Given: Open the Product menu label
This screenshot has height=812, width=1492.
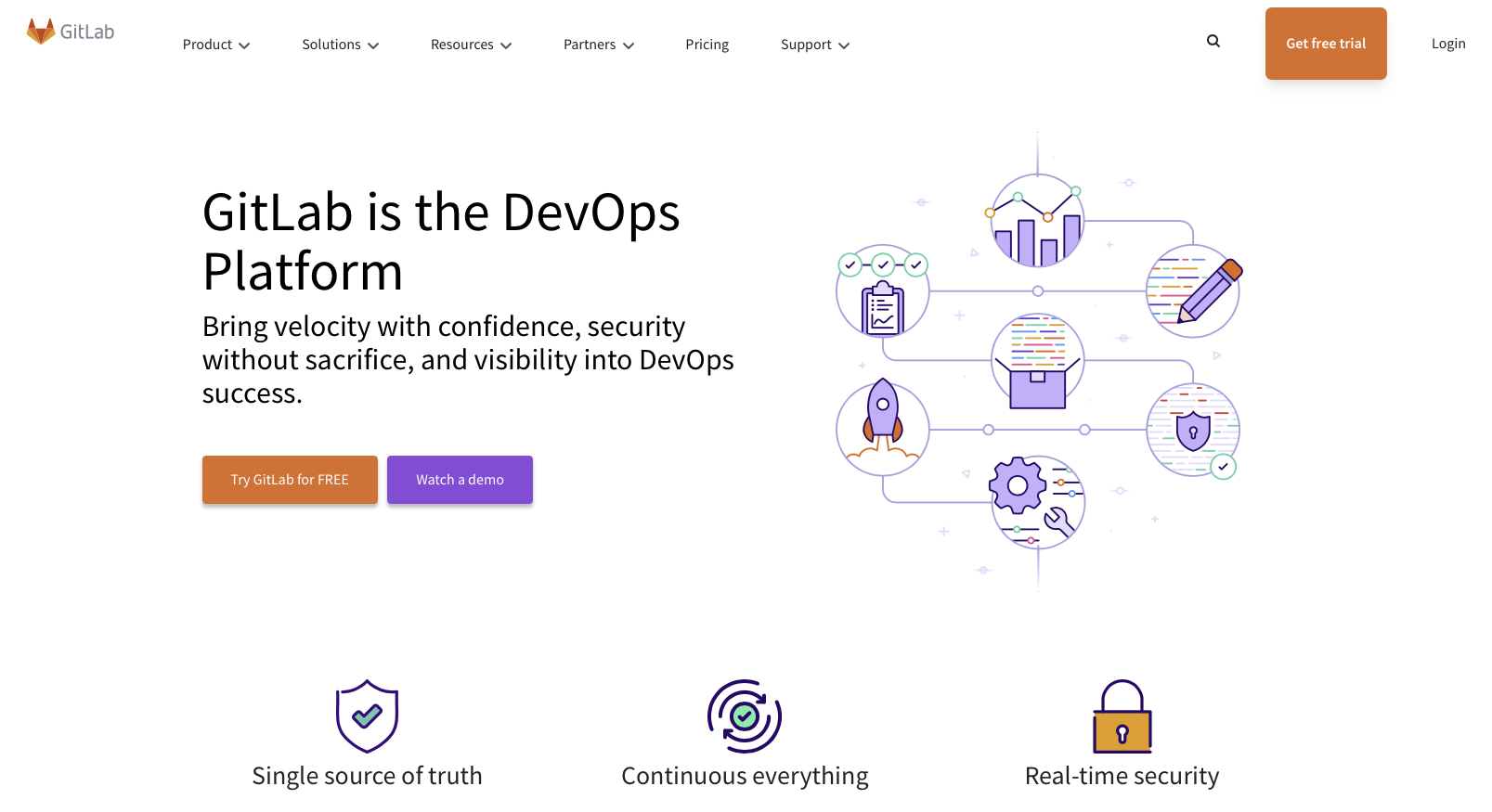Looking at the screenshot, I should tap(207, 45).
